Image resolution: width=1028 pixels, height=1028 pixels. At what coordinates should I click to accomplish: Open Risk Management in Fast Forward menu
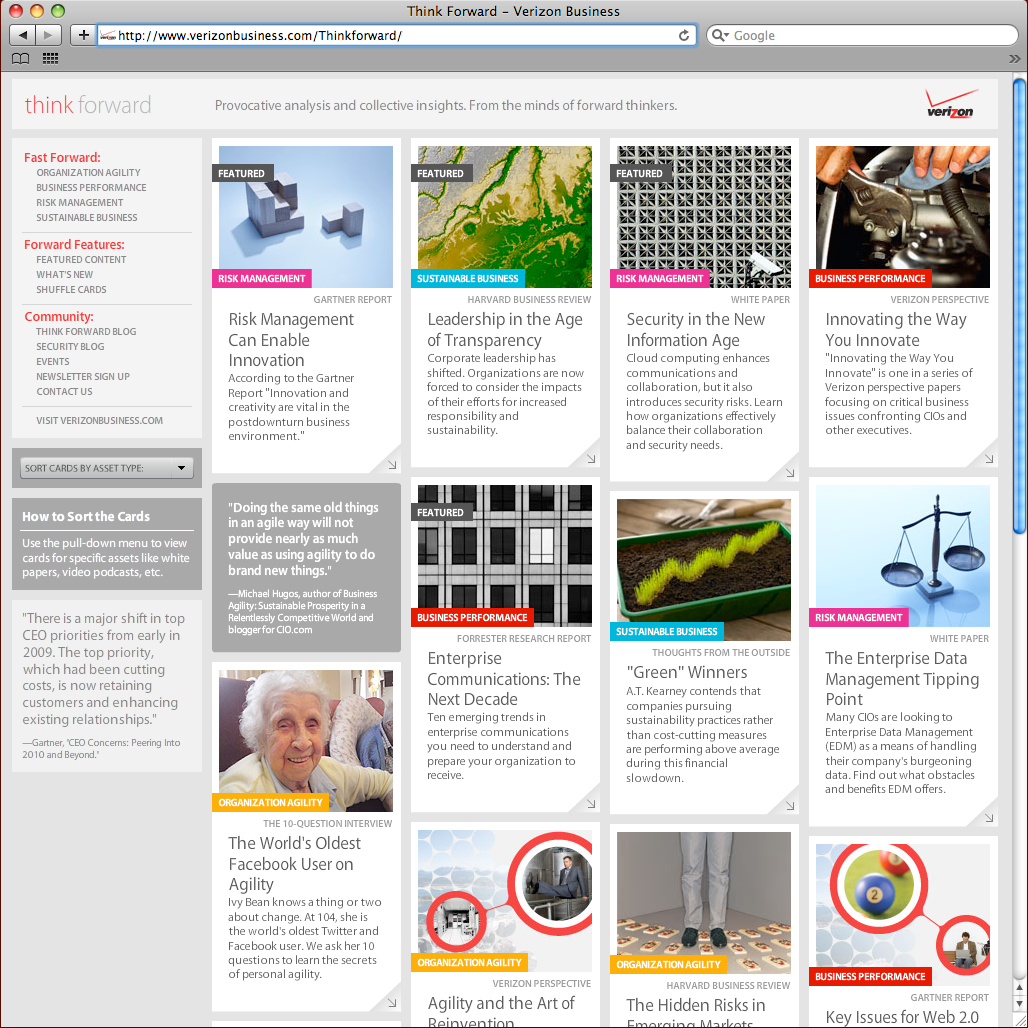(79, 203)
